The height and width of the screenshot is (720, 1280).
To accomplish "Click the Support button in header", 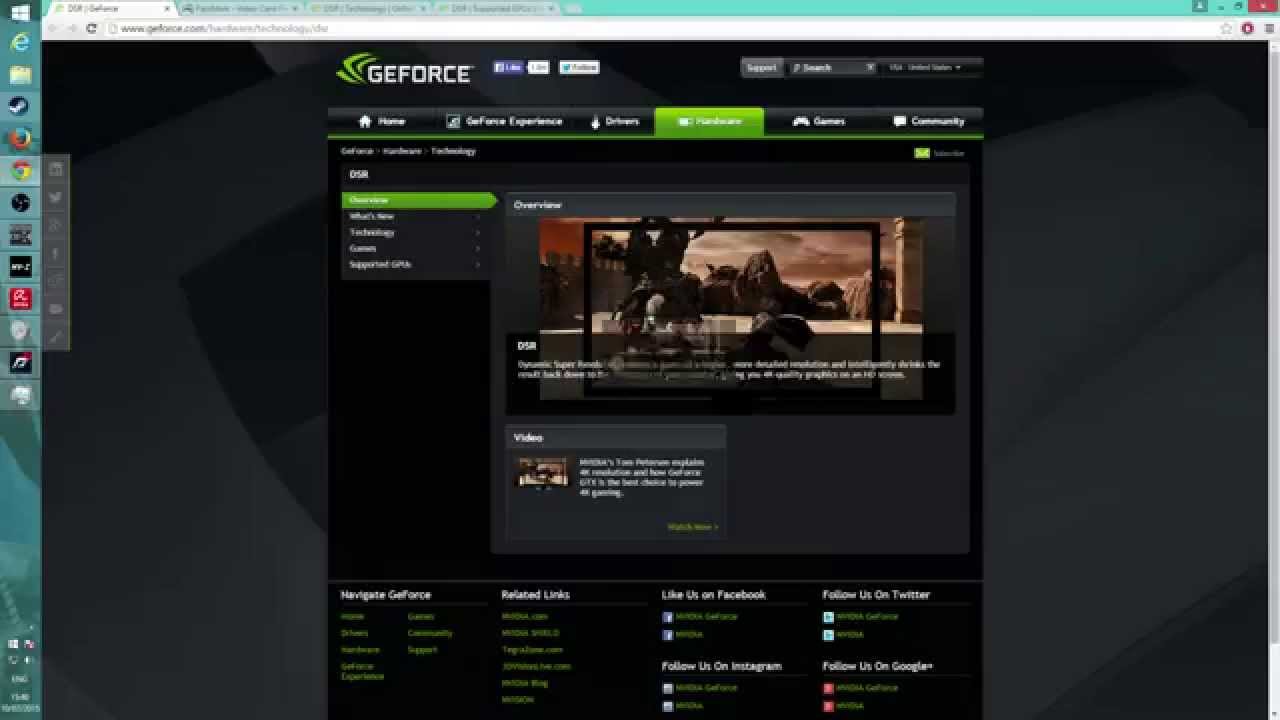I will click(x=761, y=67).
